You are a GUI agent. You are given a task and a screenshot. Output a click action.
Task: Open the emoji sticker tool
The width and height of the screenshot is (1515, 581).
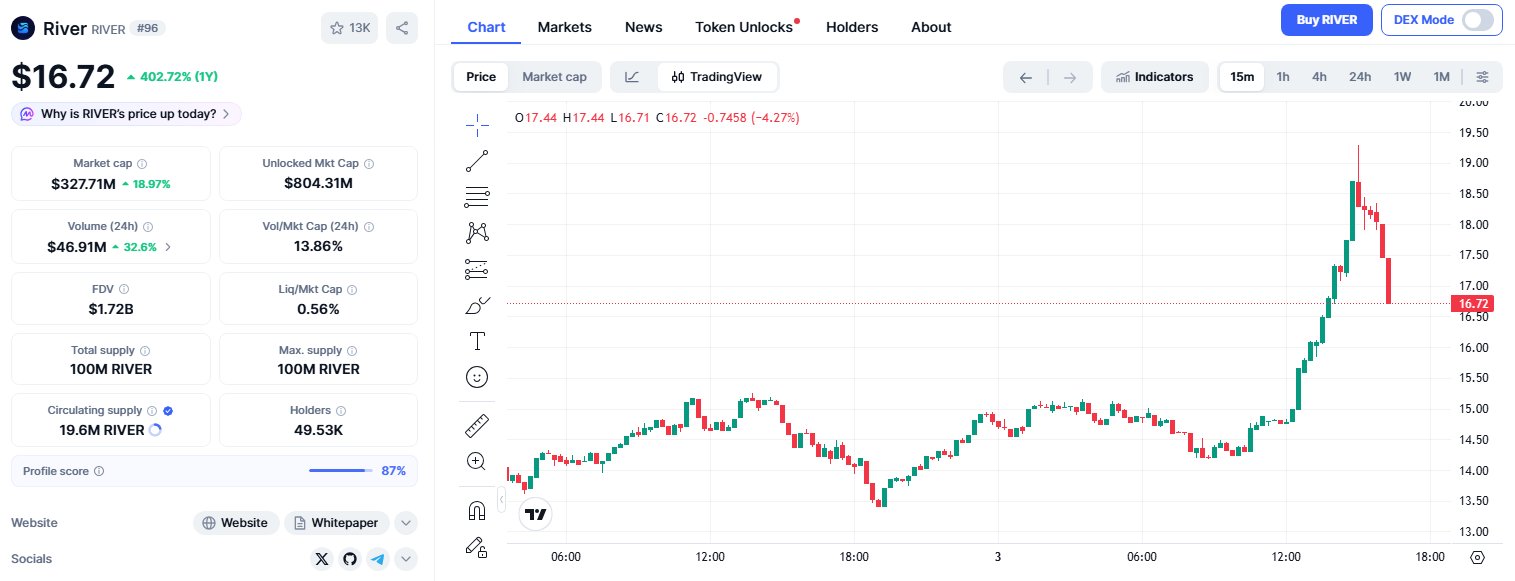(x=477, y=377)
